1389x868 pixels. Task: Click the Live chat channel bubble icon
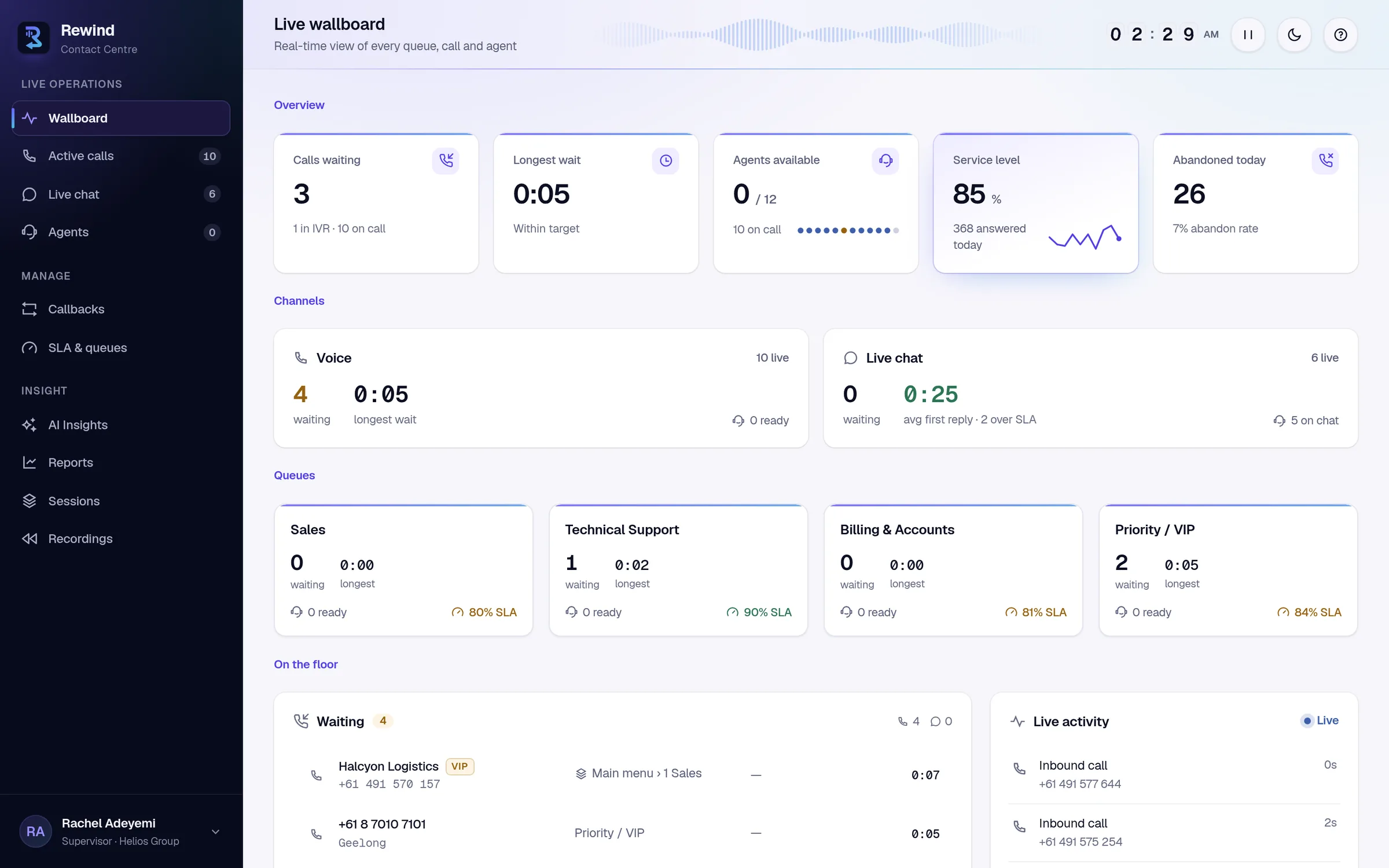point(851,358)
